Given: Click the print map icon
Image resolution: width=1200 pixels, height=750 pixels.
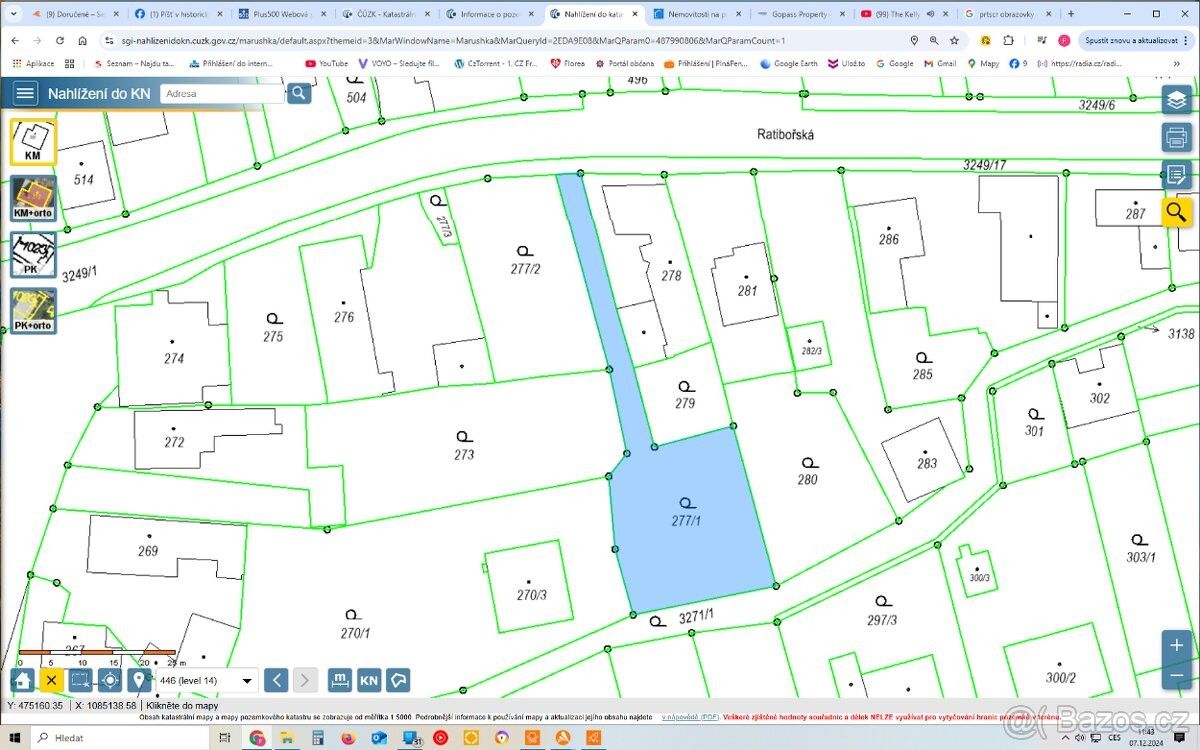Looking at the screenshot, I should 1176,137.
